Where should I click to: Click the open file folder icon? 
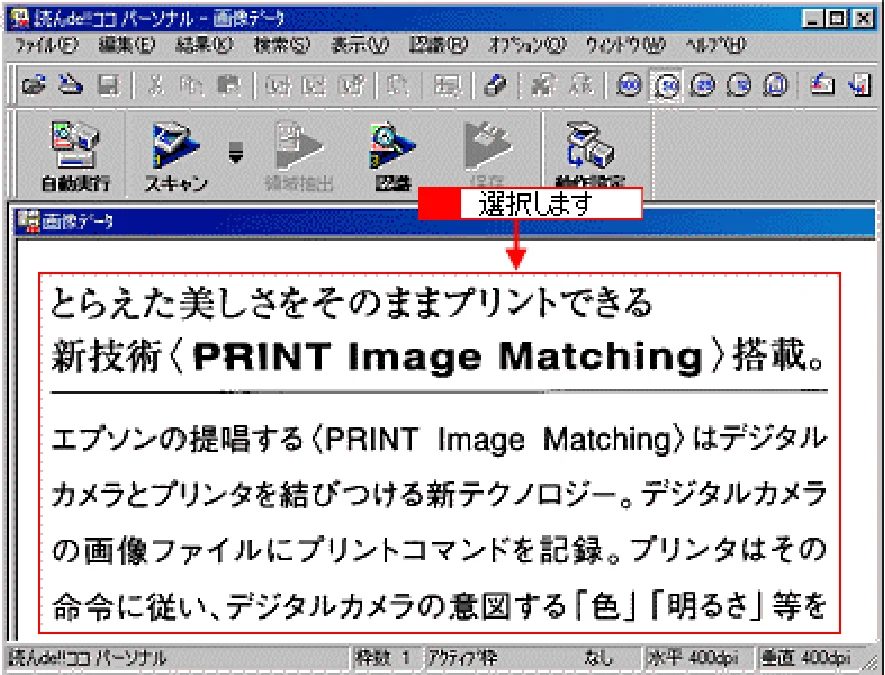click(33, 85)
